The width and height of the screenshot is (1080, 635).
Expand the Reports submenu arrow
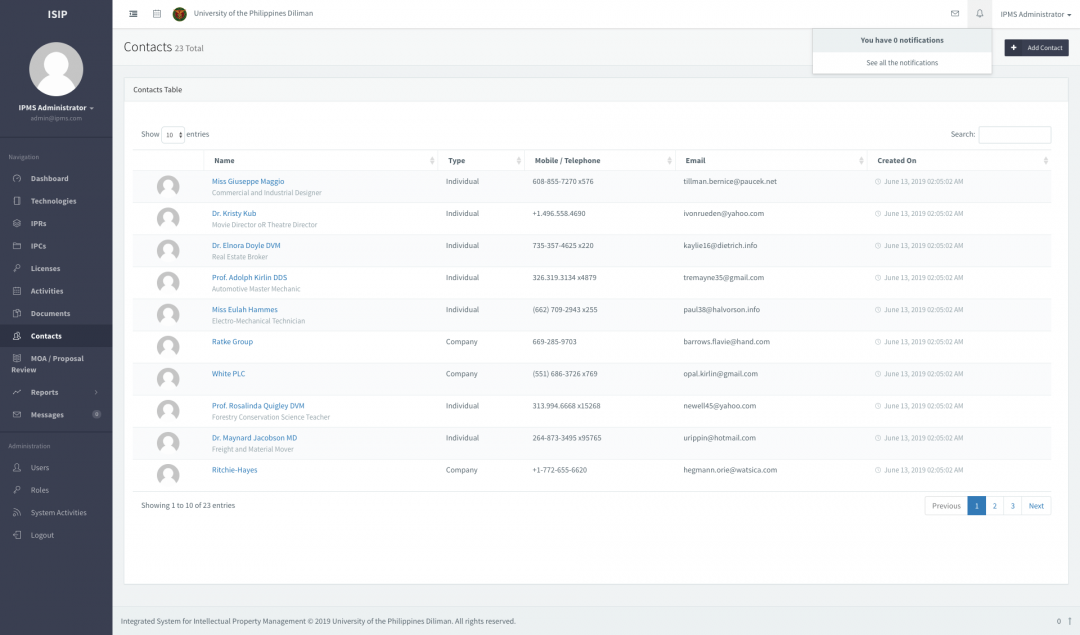[96, 393]
